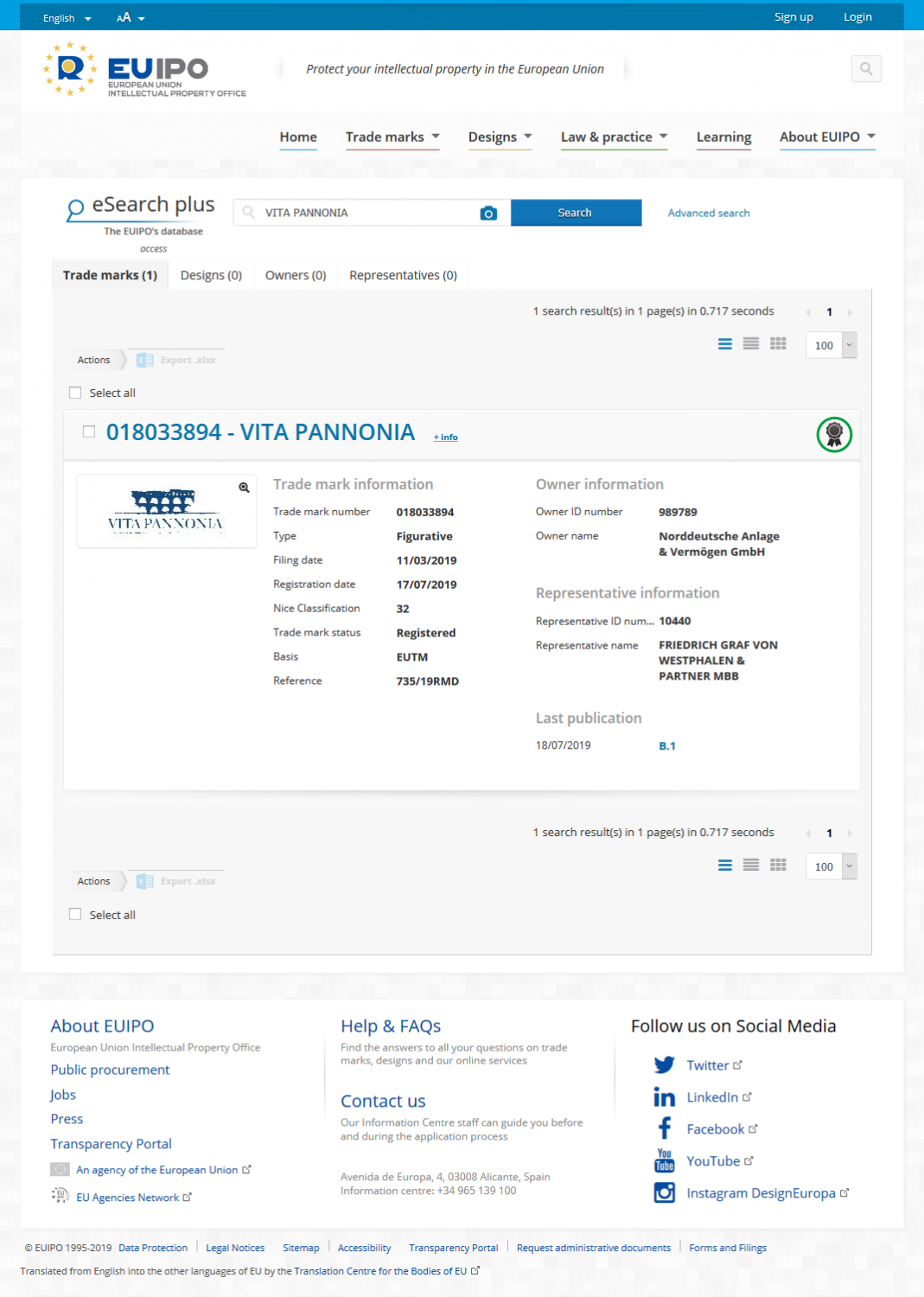Click the green registered status badge icon
Image resolution: width=924 pixels, height=1297 pixels.
click(834, 434)
